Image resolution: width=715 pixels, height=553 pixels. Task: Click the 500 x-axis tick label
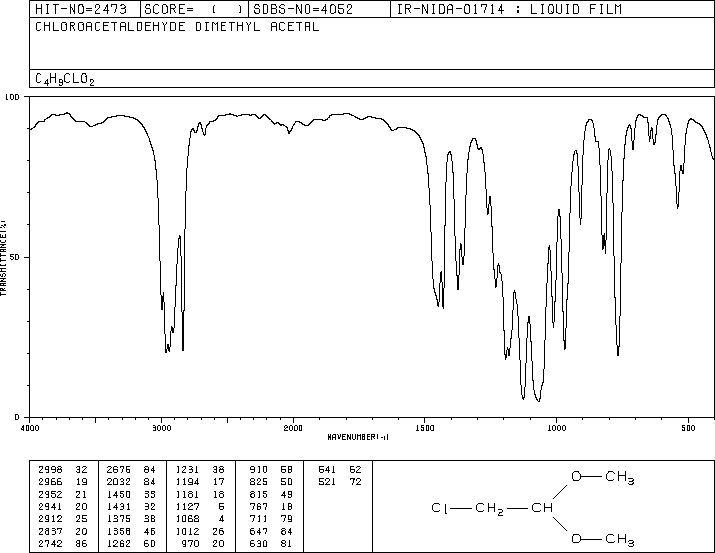688,428
